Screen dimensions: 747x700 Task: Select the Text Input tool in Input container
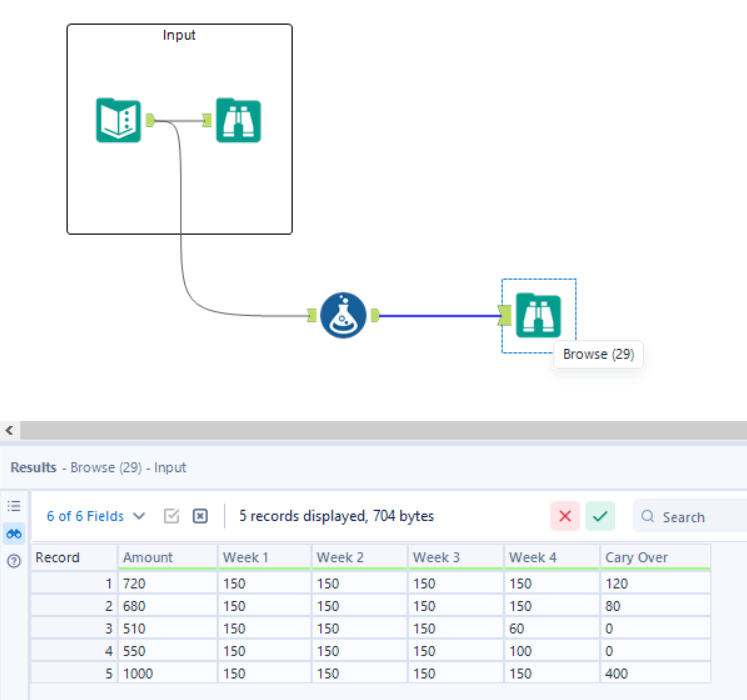[x=119, y=120]
